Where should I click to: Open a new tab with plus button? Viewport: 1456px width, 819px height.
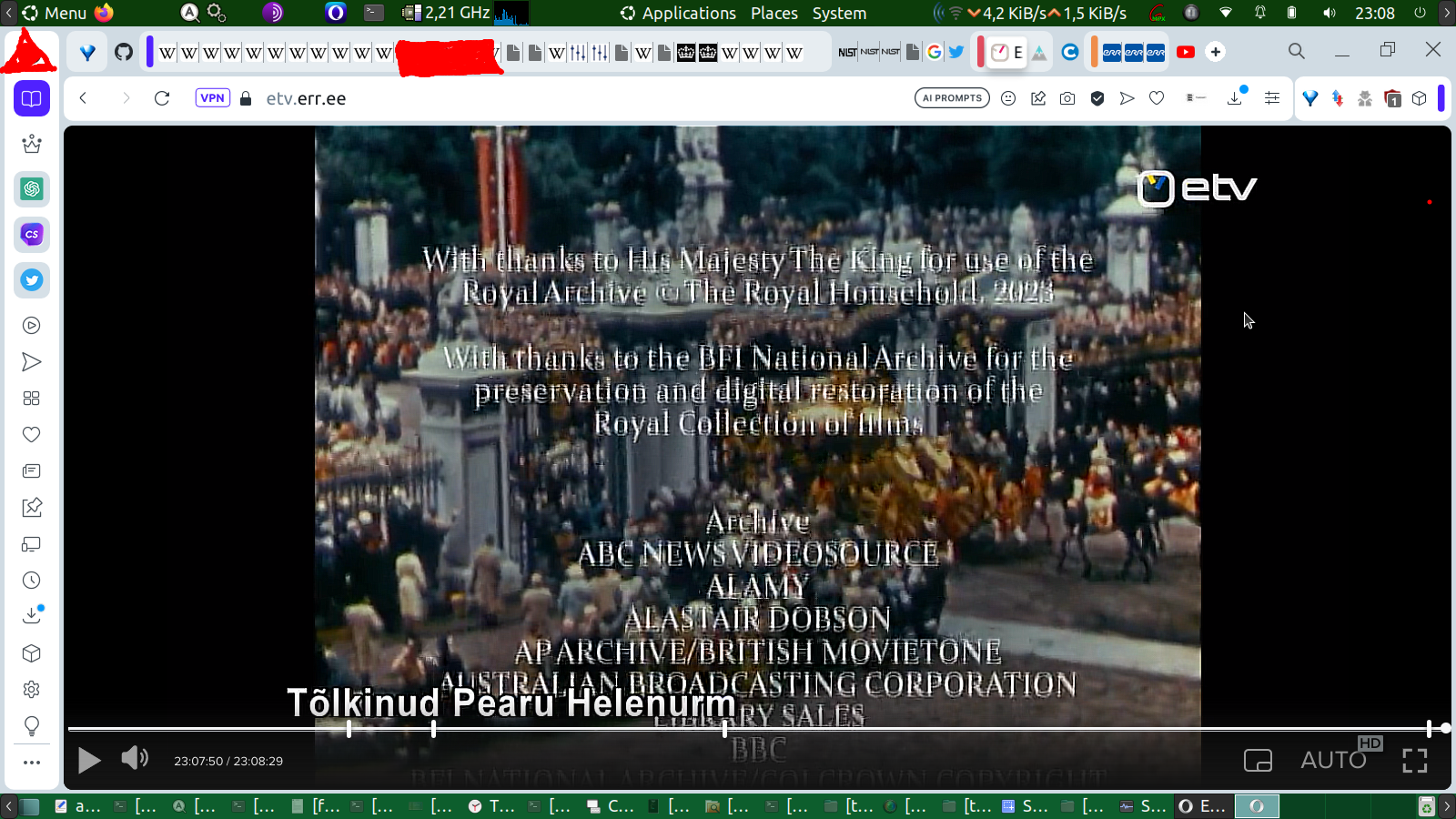click(1216, 52)
